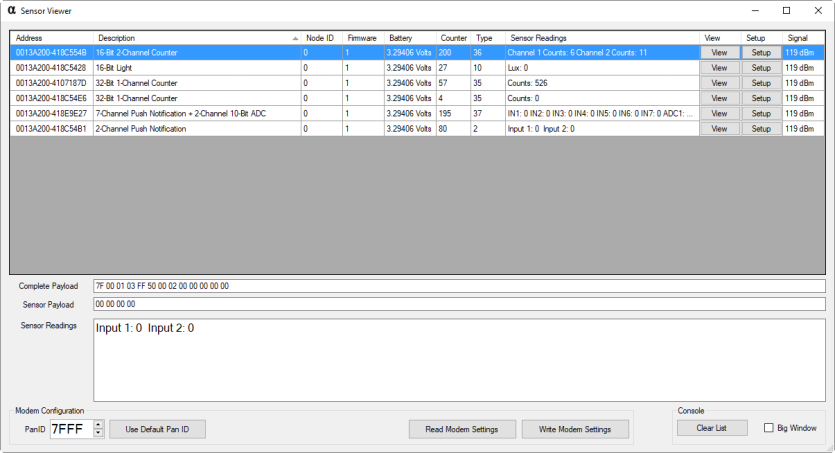Screen dimensions: 835x453
Task: Click the PanID input field
Action: 69,429
